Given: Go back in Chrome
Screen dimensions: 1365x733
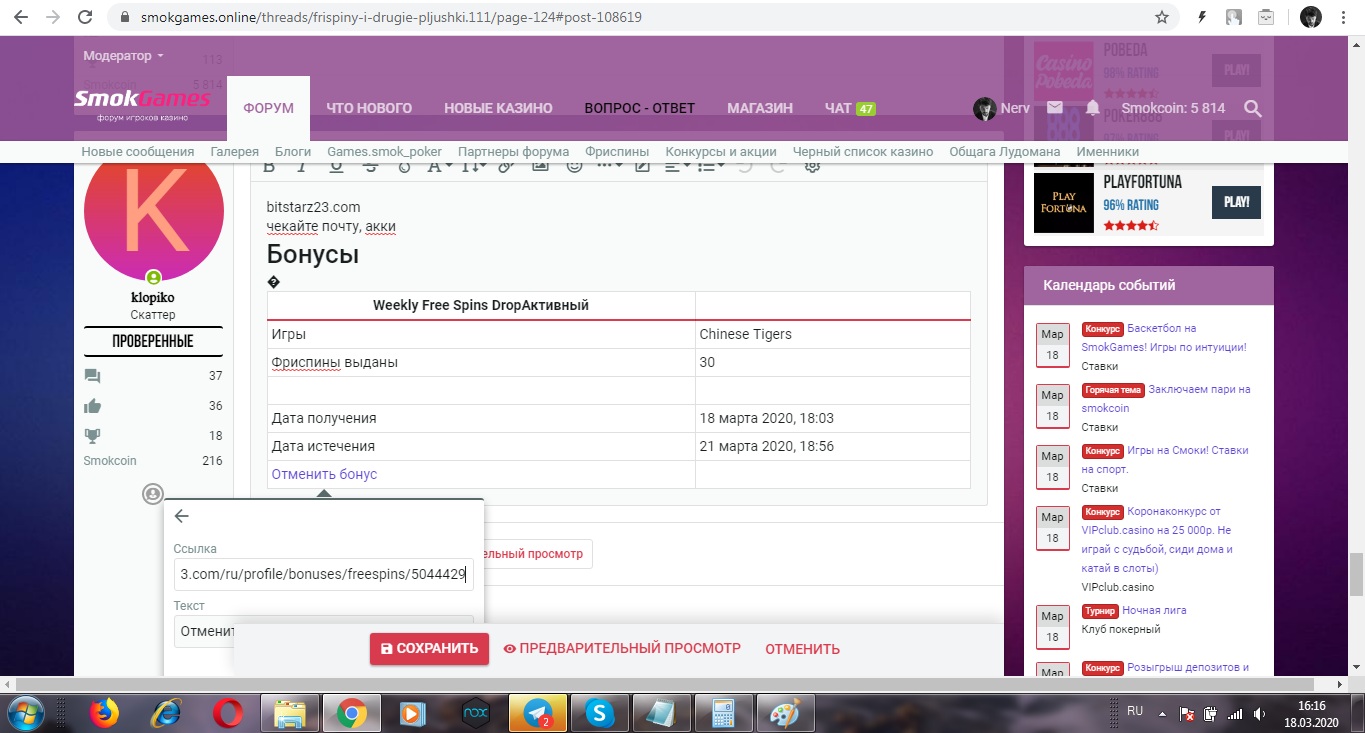Looking at the screenshot, I should click(x=21, y=17).
